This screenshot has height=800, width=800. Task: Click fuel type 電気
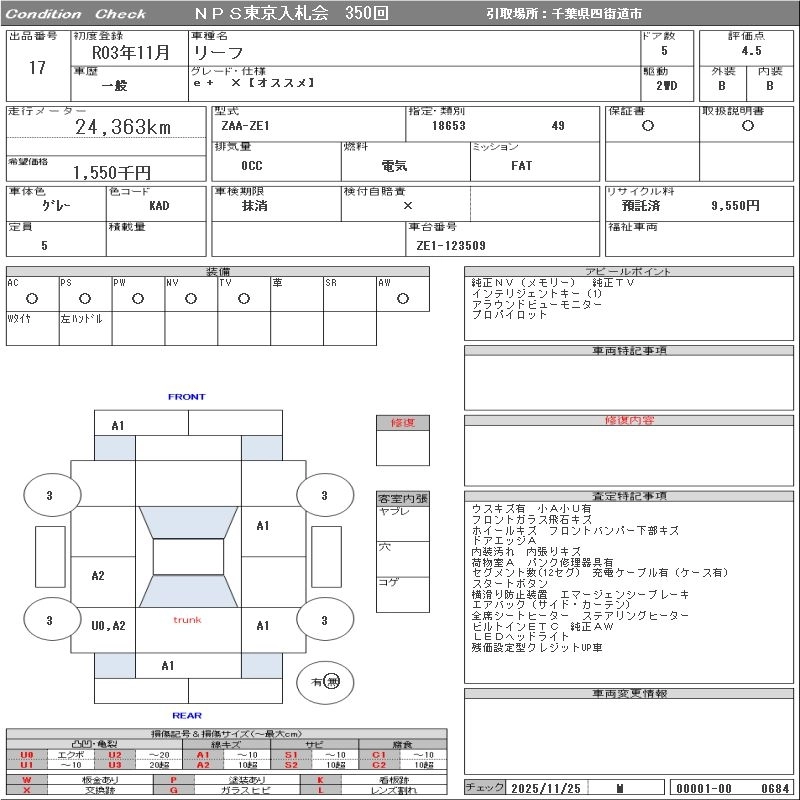tap(394, 166)
